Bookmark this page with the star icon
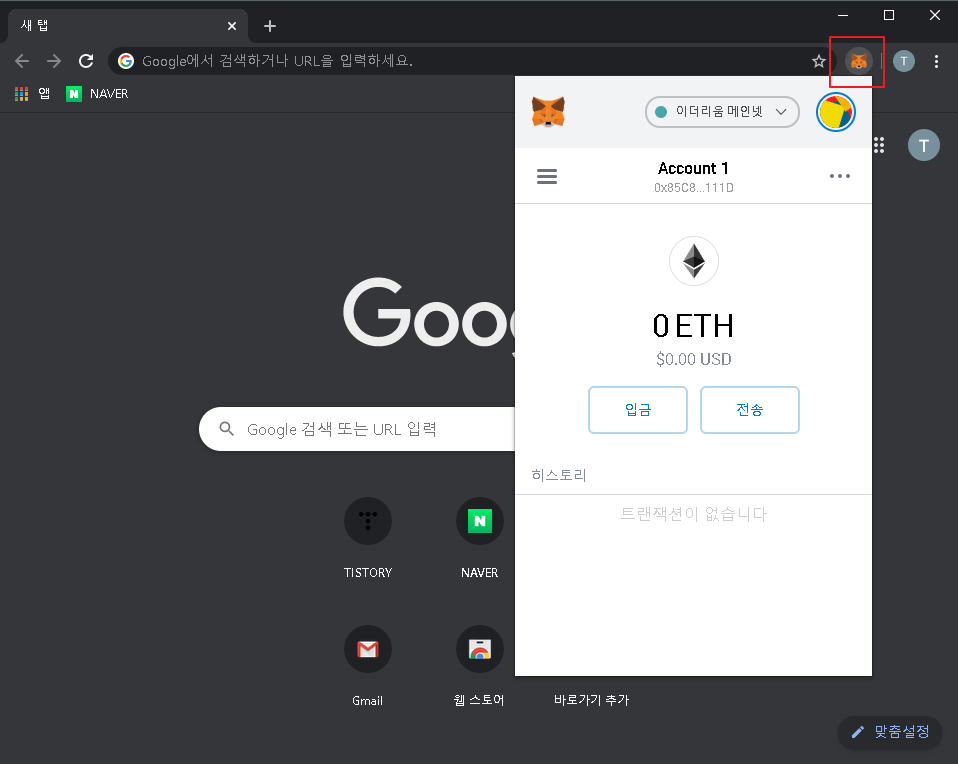Viewport: 958px width, 764px height. pos(819,61)
